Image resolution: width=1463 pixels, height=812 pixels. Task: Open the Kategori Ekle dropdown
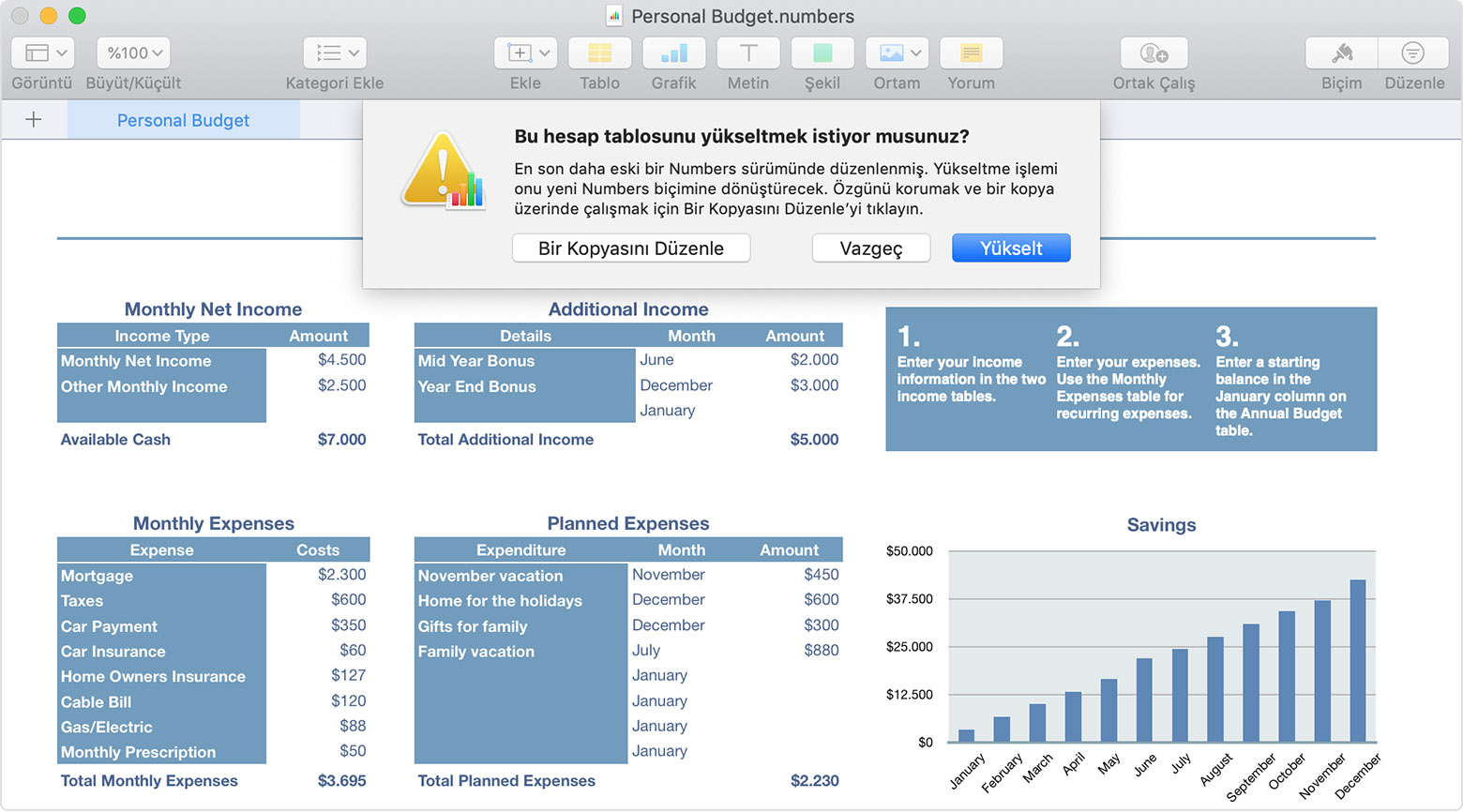point(335,53)
